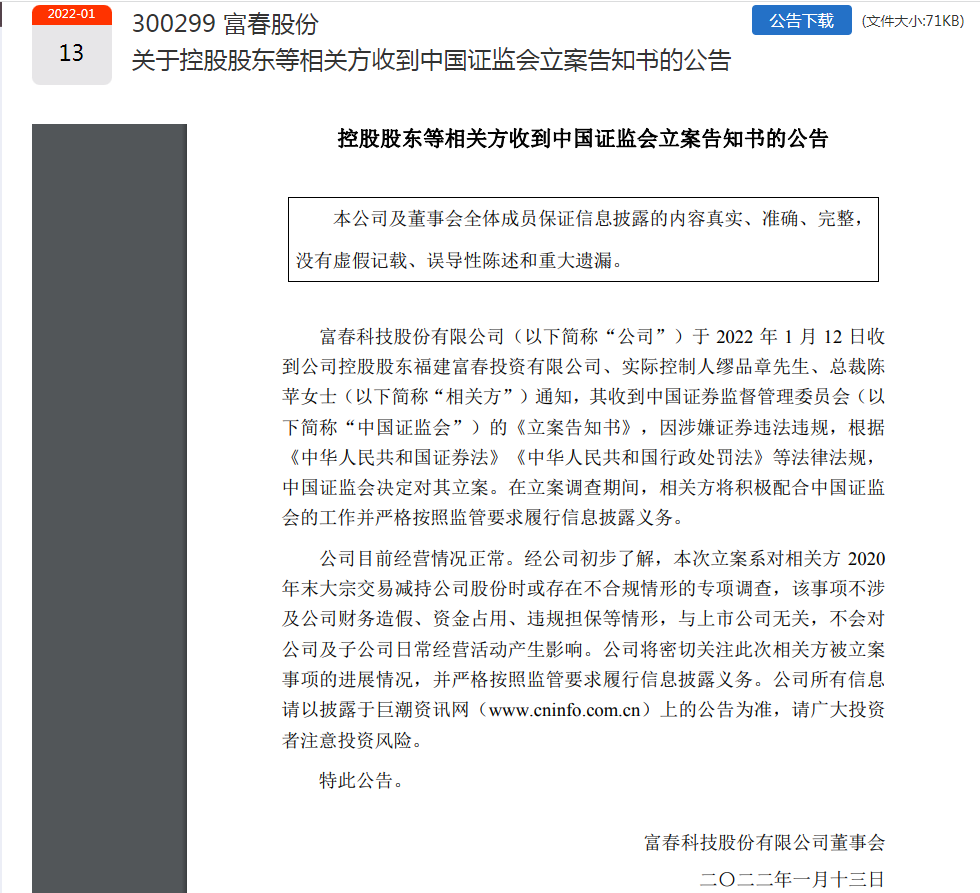Screen dimensions: 980x893
Task: Click the 2022-01 13 date badge
Action: pos(72,45)
